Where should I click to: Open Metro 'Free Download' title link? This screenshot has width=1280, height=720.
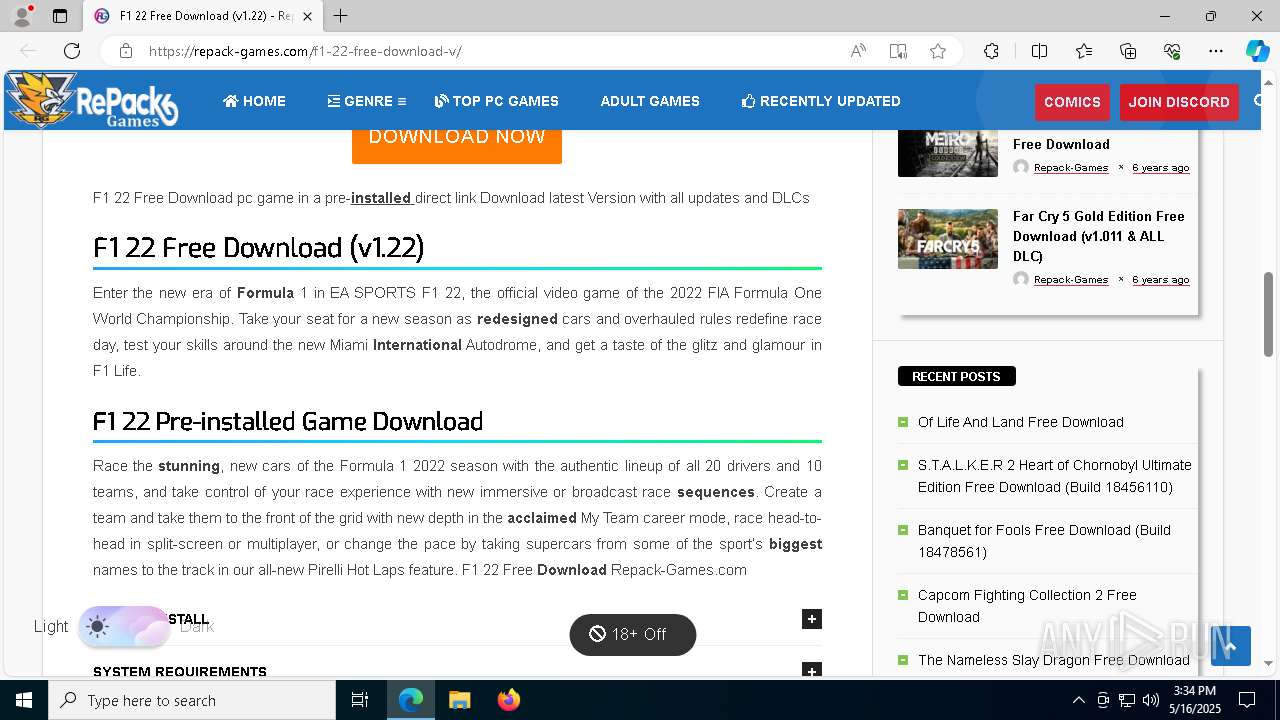pos(1061,144)
